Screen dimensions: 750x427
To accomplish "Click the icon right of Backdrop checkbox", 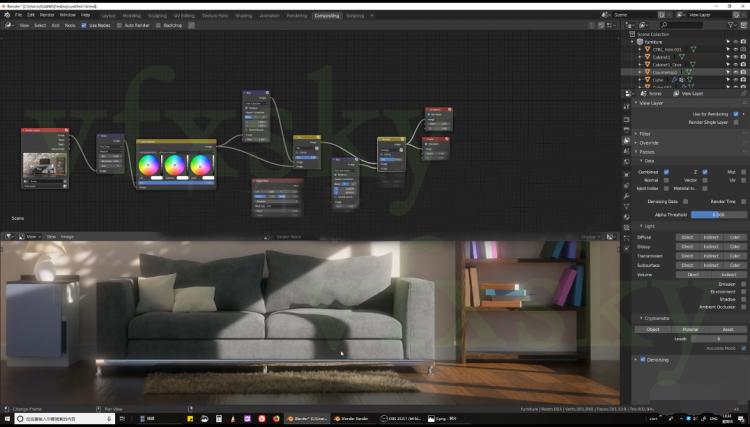I will tap(191, 25).
